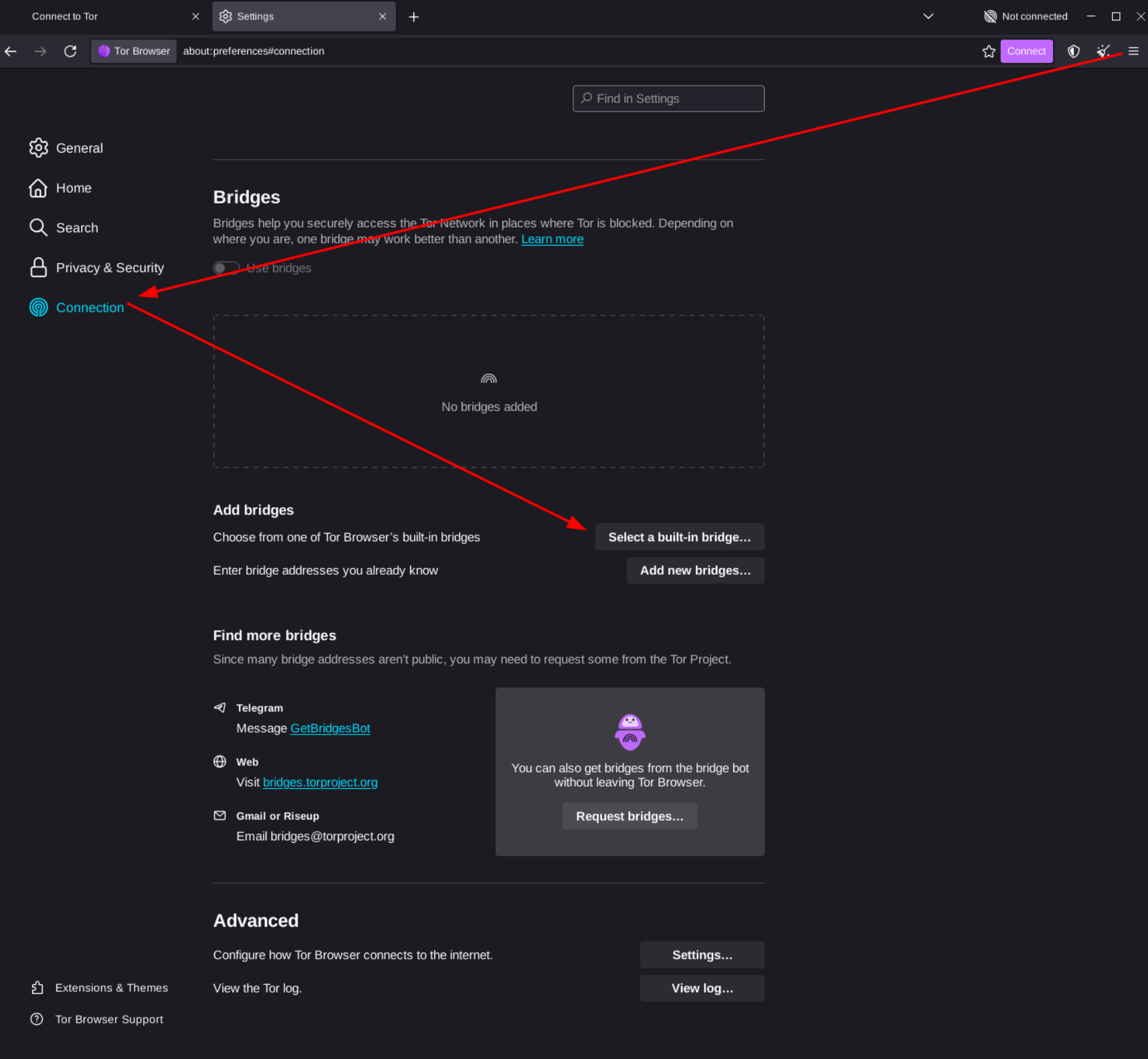Select the Settings tab
1148x1059 pixels.
click(304, 16)
